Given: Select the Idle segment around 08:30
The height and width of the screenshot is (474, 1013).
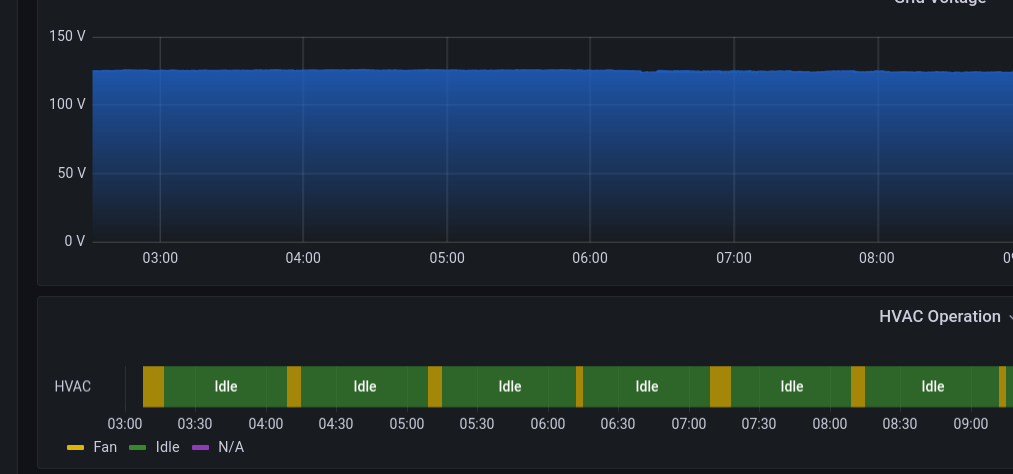Looking at the screenshot, I should pos(932,387).
